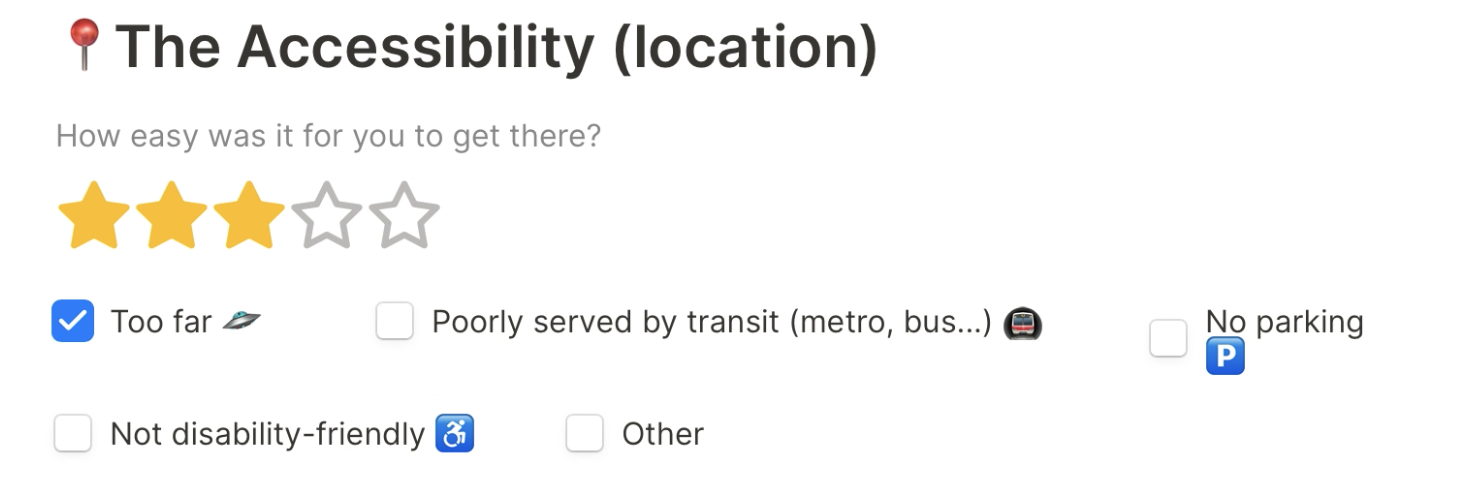
Task: Rate accessibility five stars
Action: (x=404, y=215)
